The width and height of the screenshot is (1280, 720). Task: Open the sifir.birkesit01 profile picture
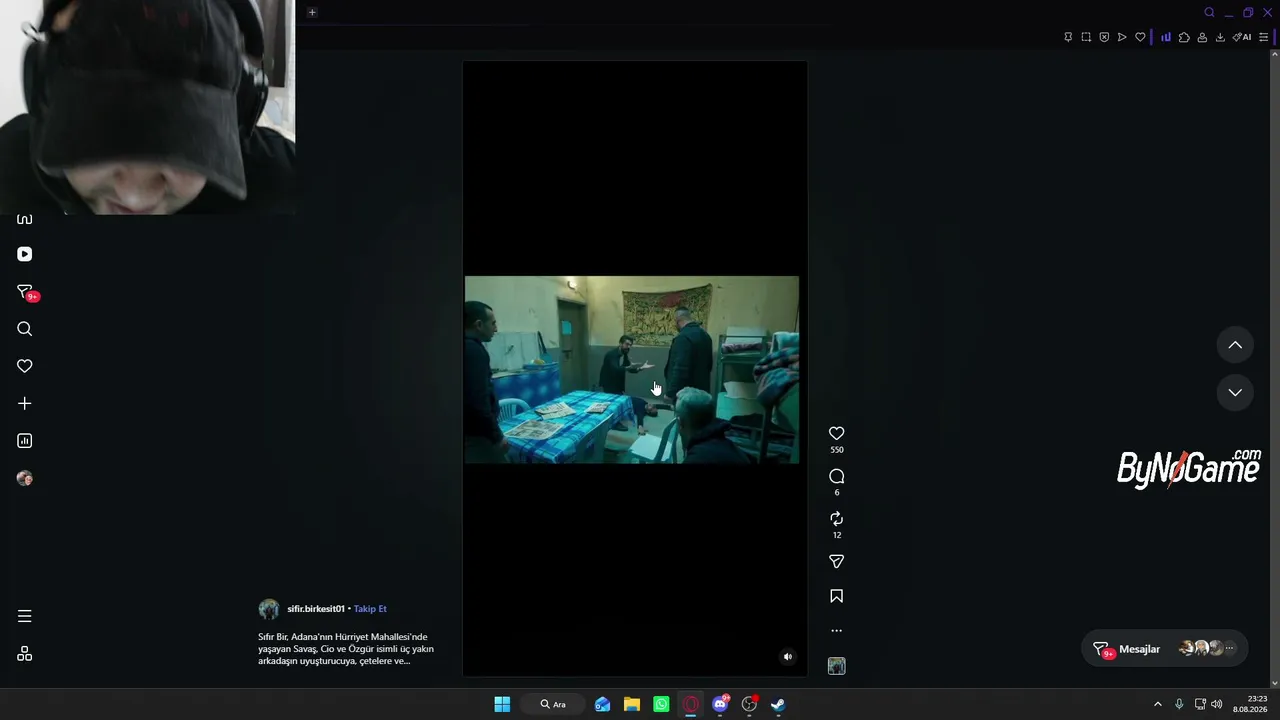click(x=269, y=609)
